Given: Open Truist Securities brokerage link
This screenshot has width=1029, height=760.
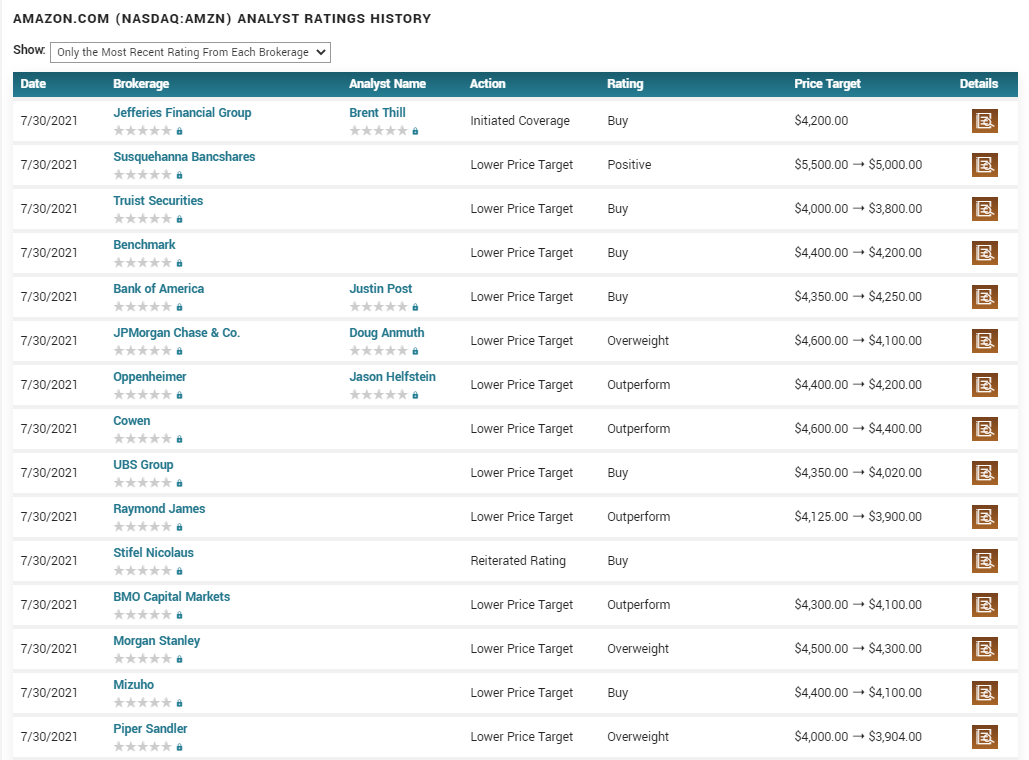Looking at the screenshot, I should click(x=158, y=200).
